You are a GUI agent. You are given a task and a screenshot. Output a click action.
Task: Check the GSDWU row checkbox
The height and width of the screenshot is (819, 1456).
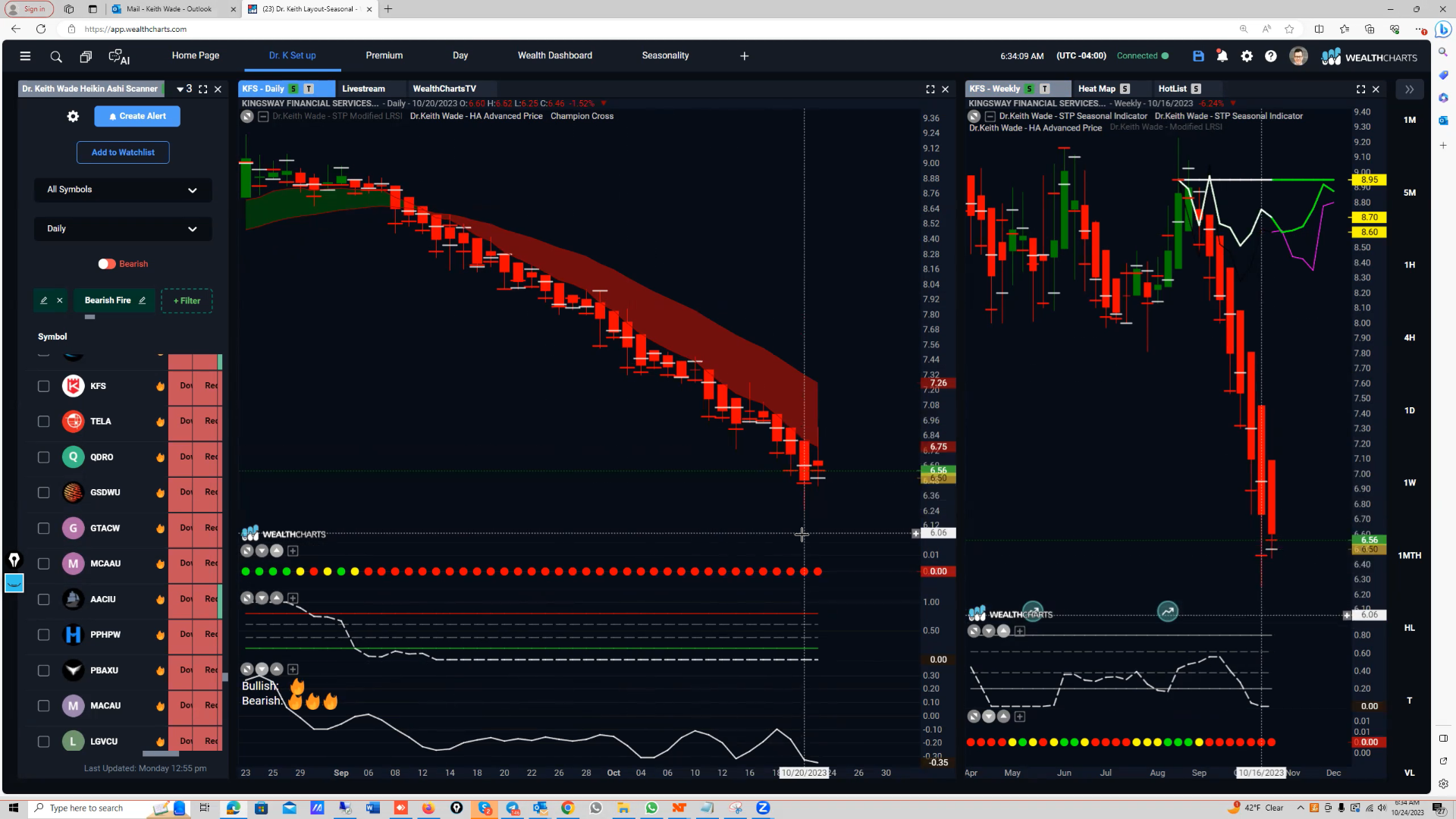pos(43,493)
